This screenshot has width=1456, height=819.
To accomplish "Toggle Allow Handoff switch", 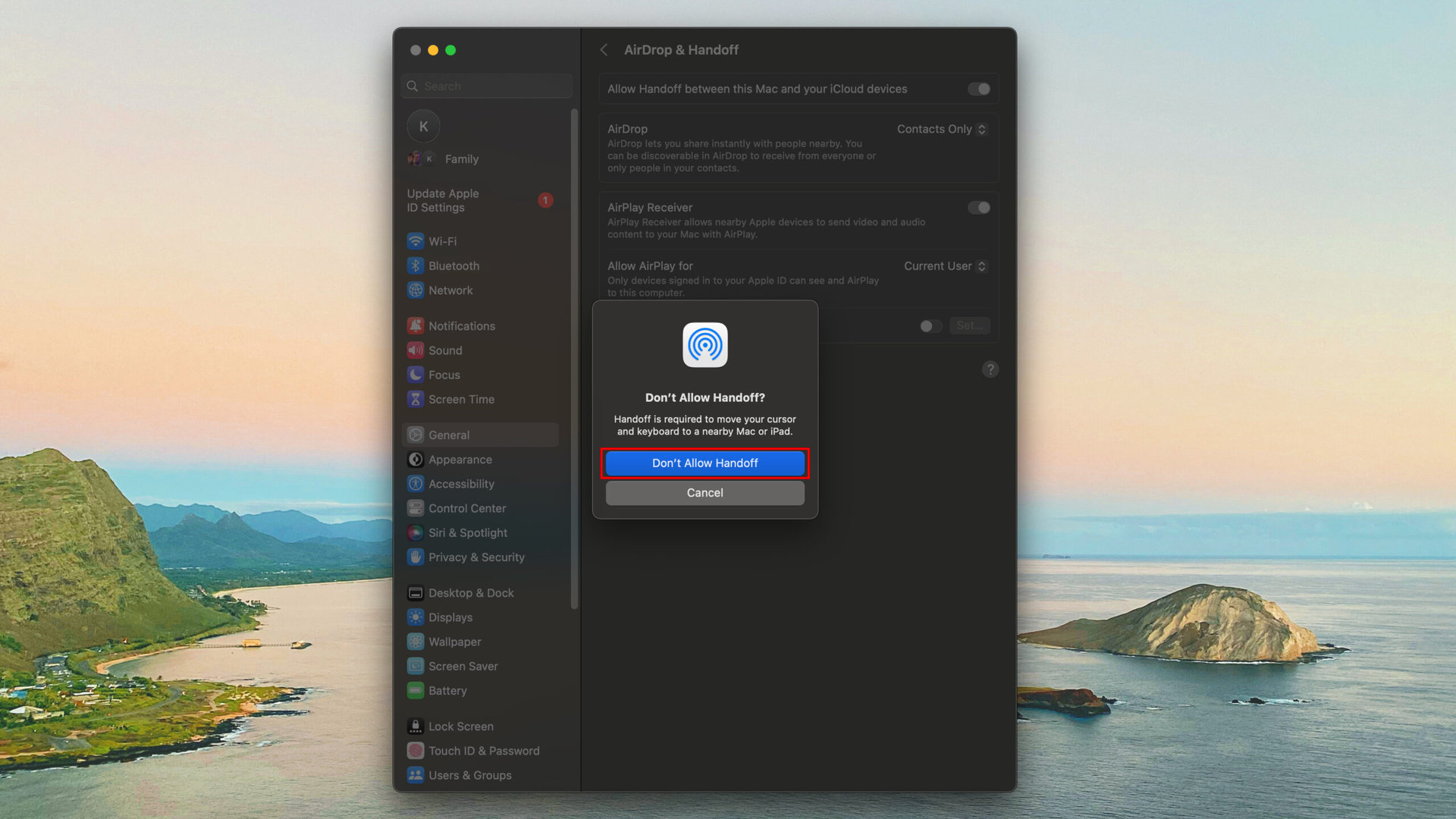I will pos(978,89).
